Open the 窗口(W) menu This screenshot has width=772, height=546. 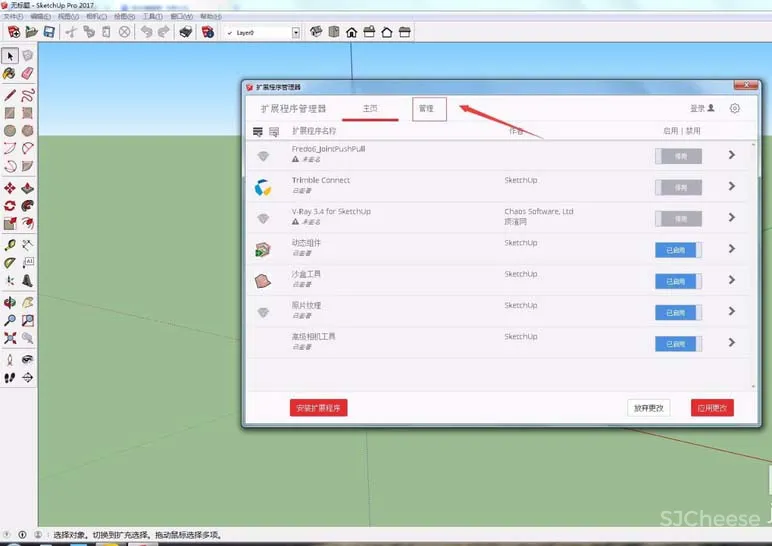182,17
